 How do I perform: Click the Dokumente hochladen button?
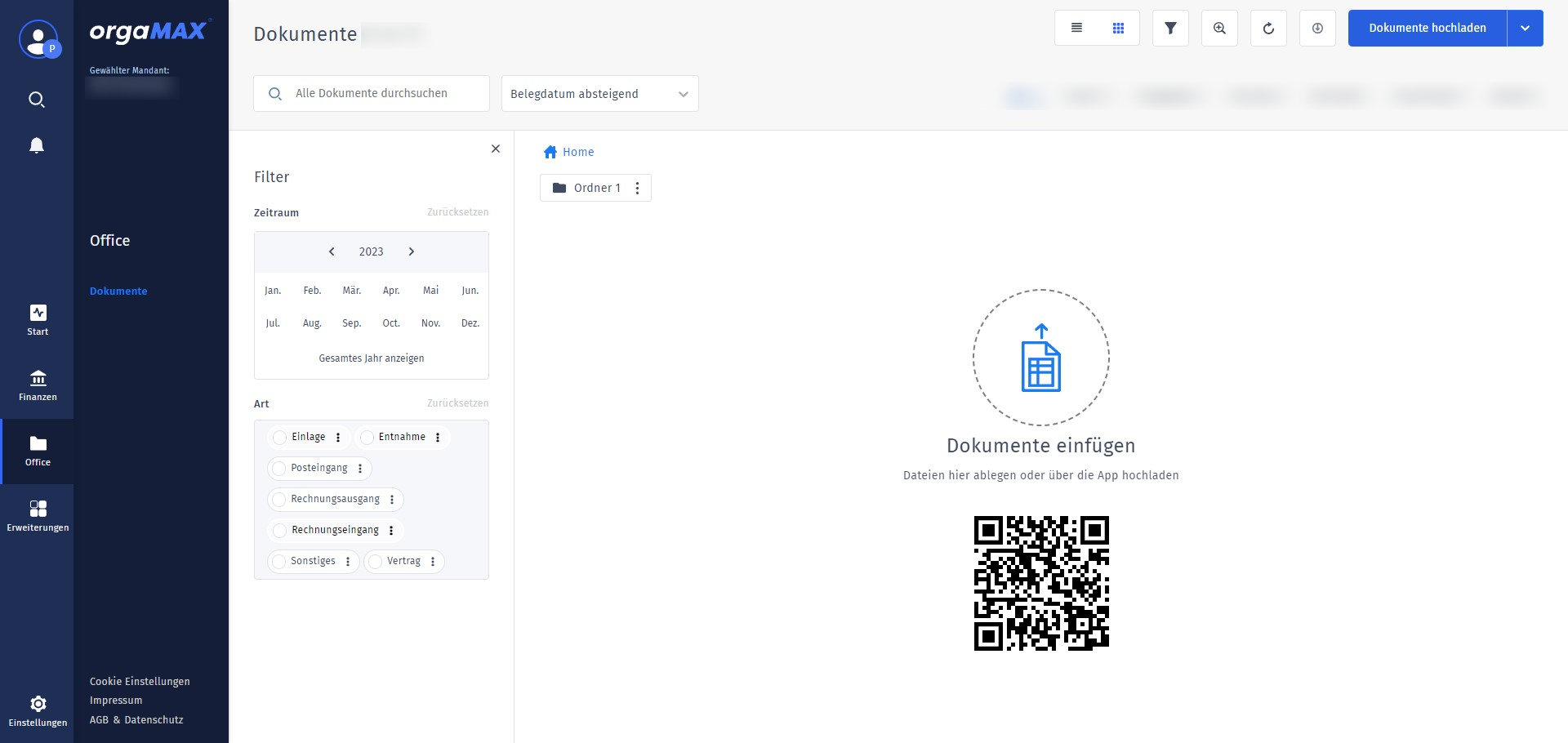click(x=1427, y=28)
